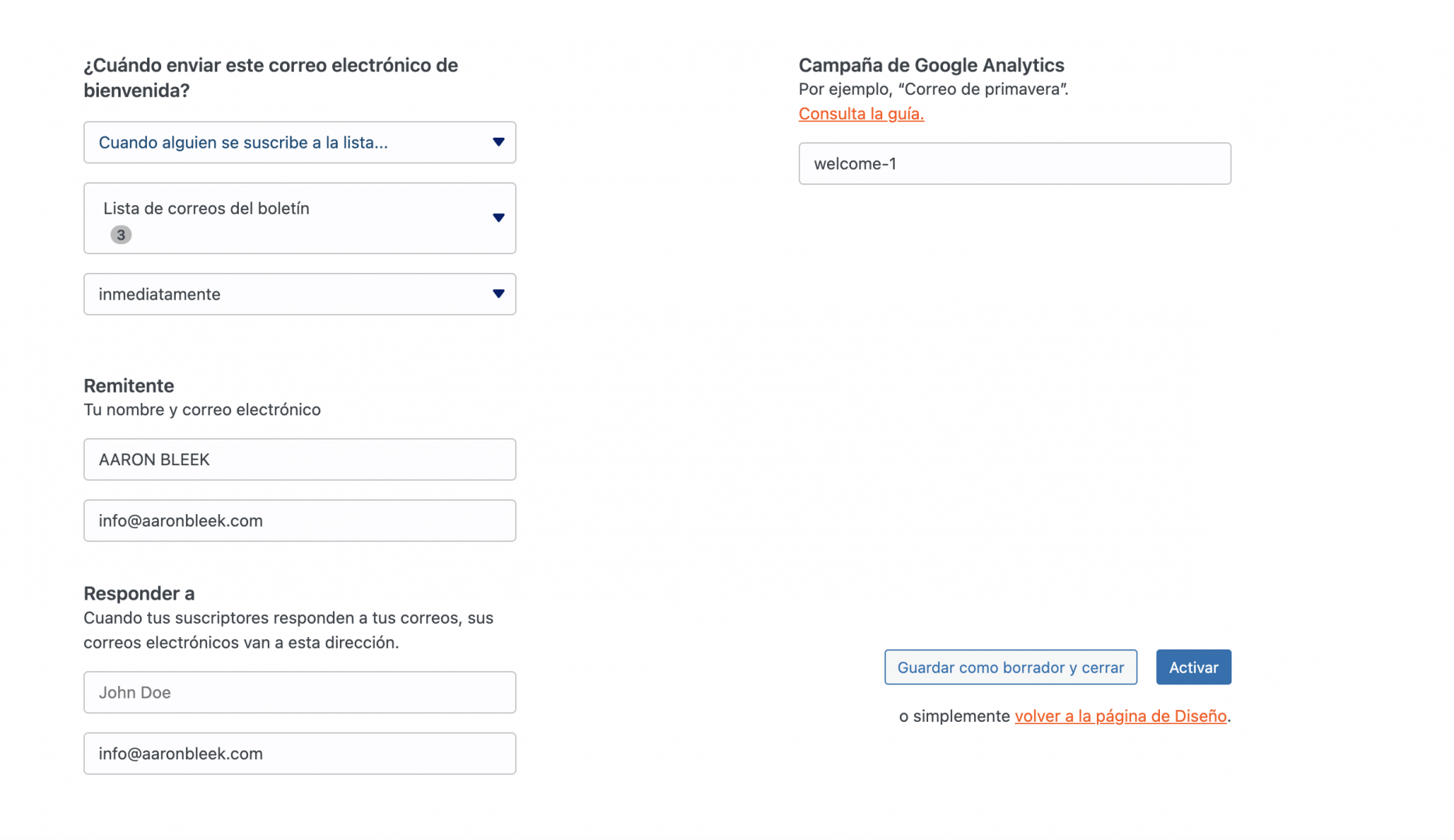1454x840 pixels.
Task: Click the sender name field 'AARON BLEEK'
Action: [300, 460]
